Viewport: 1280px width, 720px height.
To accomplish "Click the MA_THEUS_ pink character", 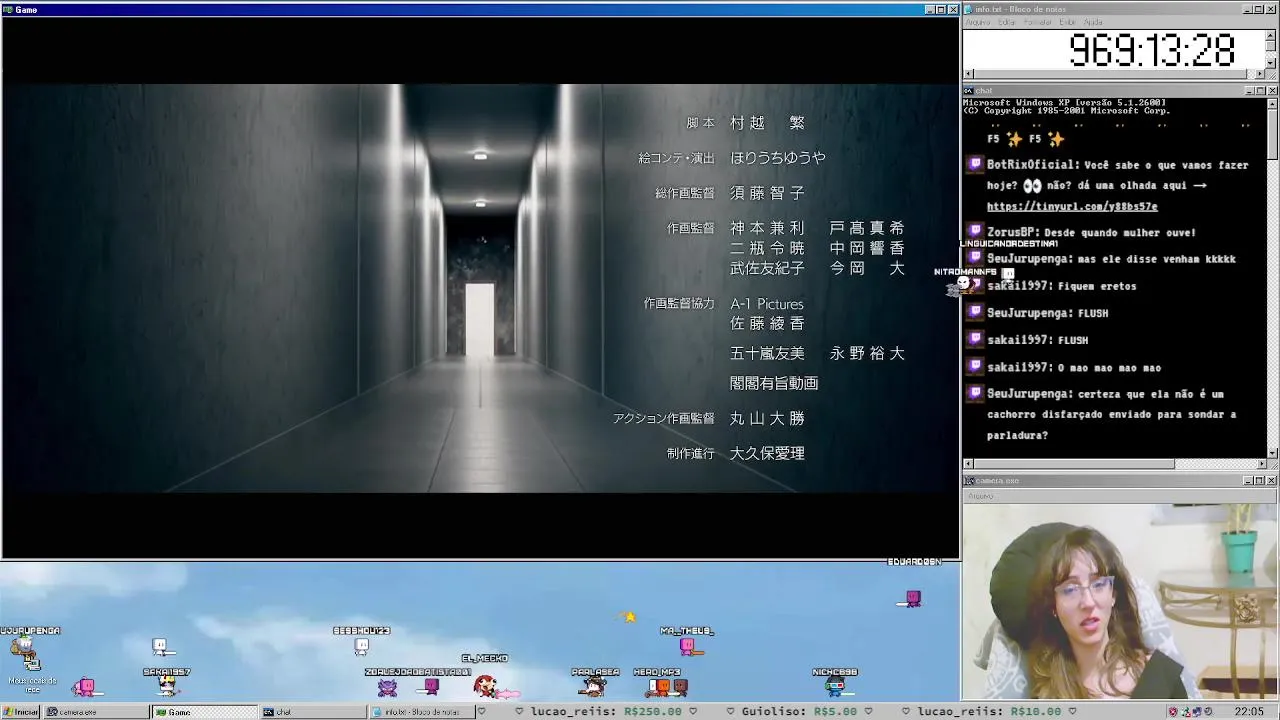I will 688,647.
